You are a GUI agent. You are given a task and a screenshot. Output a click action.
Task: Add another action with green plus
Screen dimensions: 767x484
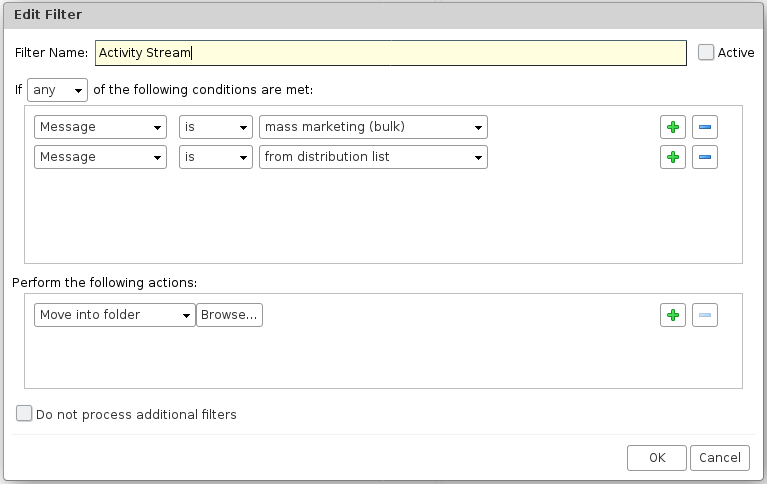(673, 315)
